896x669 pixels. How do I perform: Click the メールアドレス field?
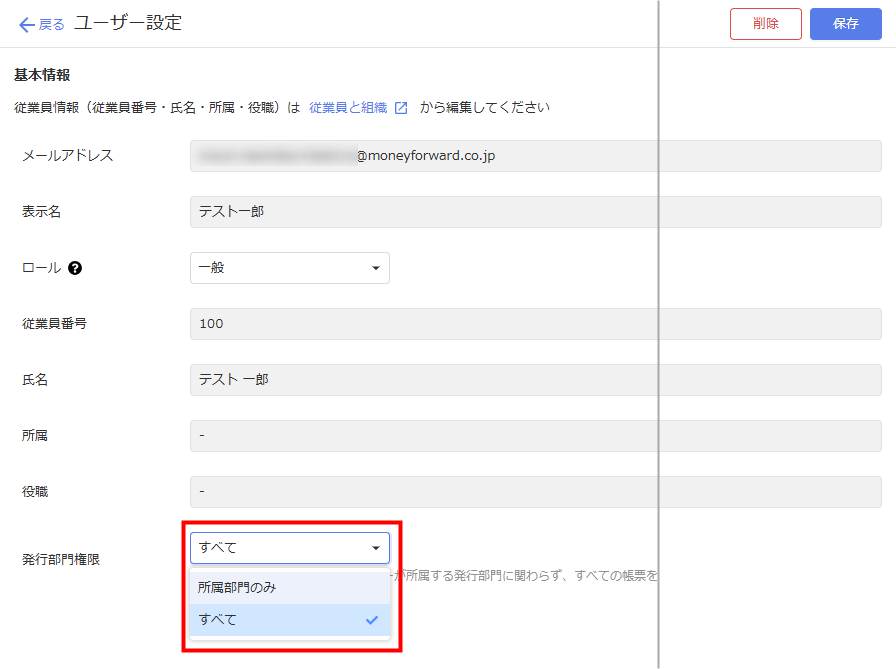(x=535, y=156)
